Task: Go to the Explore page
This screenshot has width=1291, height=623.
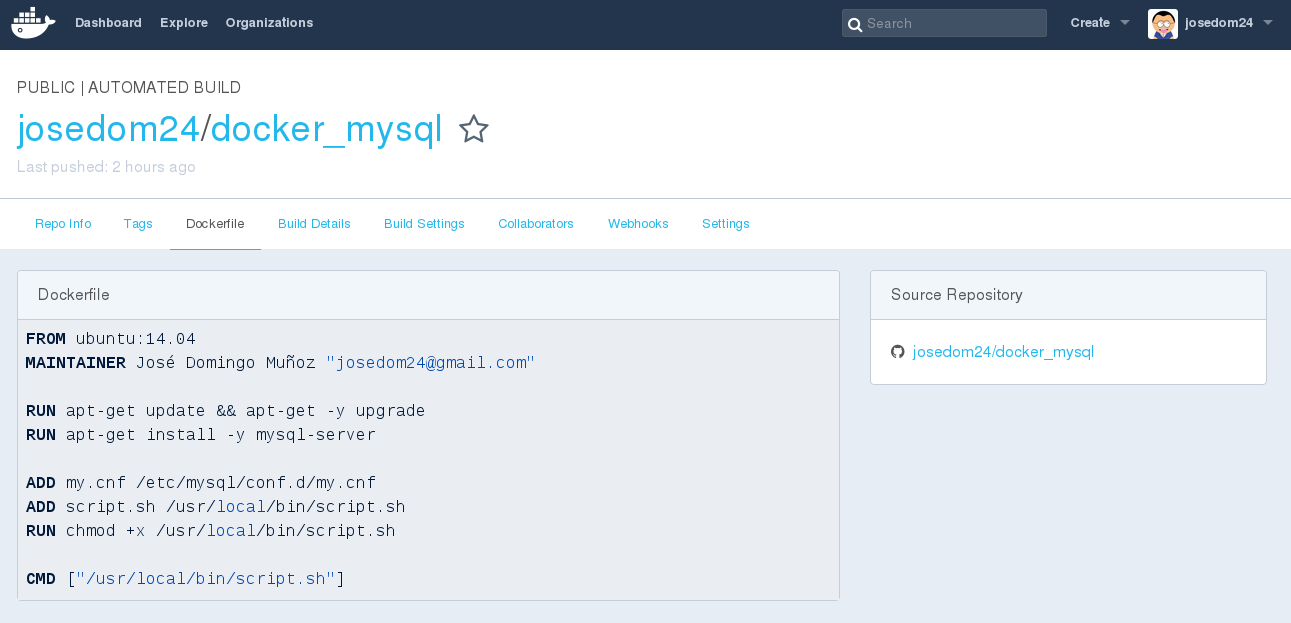Action: click(184, 23)
